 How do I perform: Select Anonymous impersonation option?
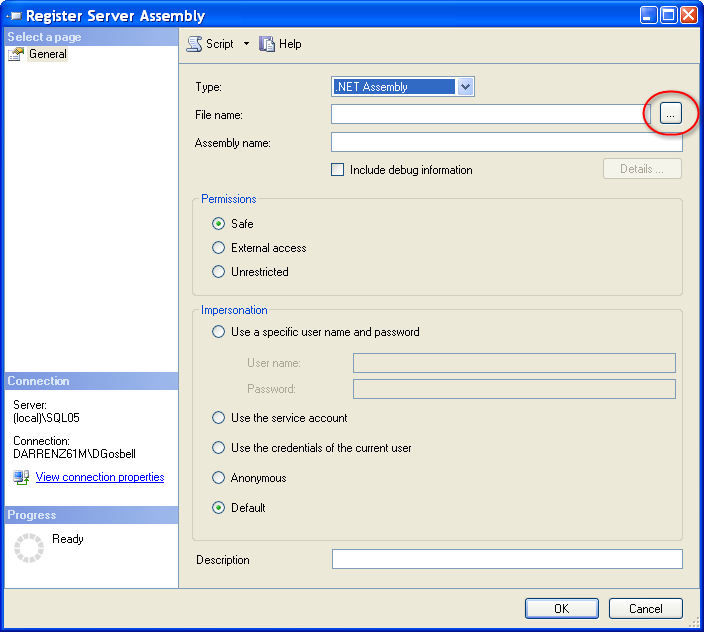coord(219,478)
